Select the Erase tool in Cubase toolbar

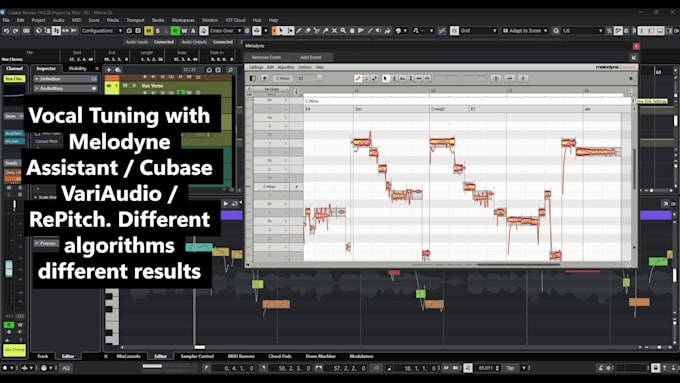point(308,31)
